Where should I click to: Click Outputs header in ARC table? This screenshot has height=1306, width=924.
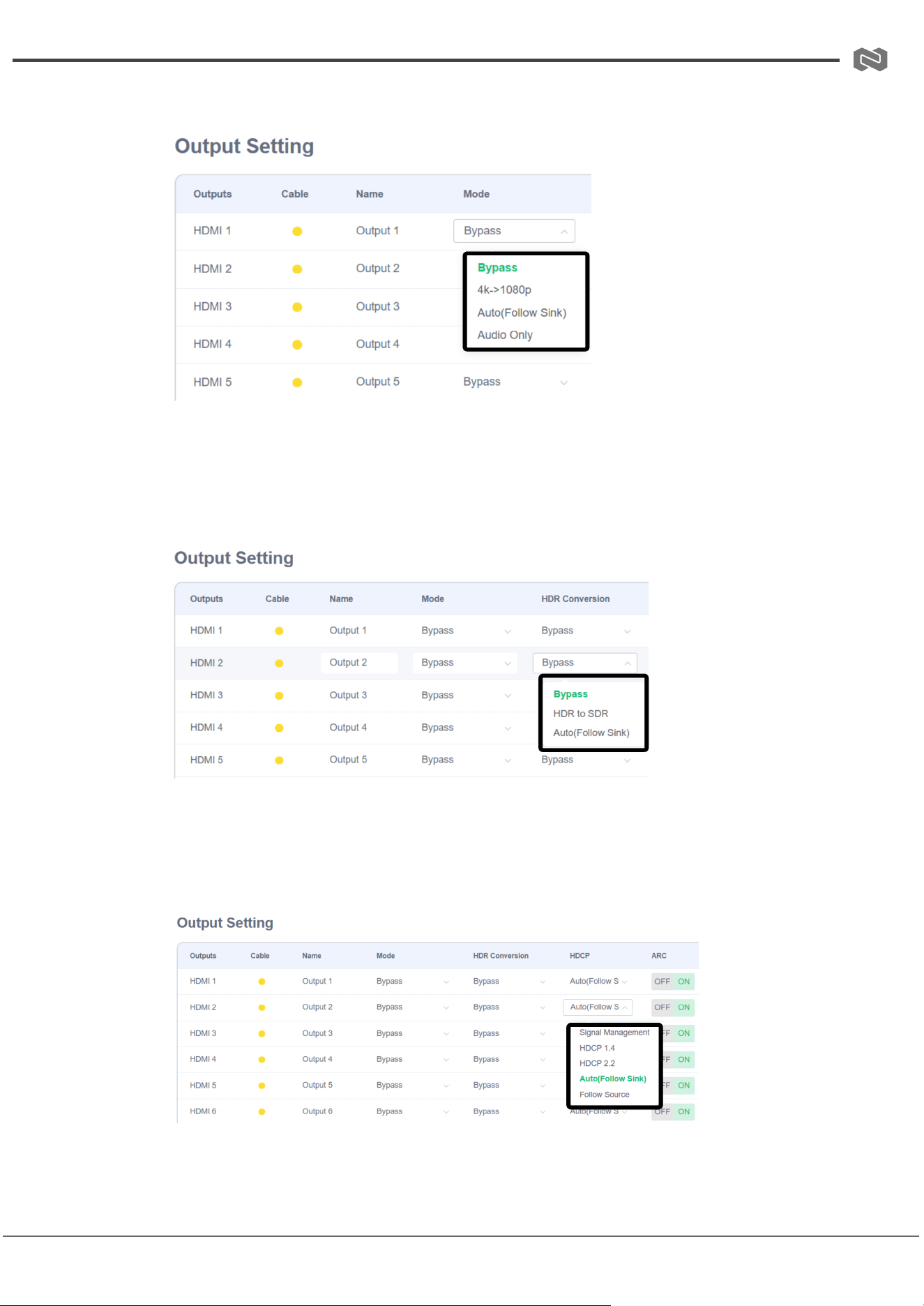coord(203,956)
